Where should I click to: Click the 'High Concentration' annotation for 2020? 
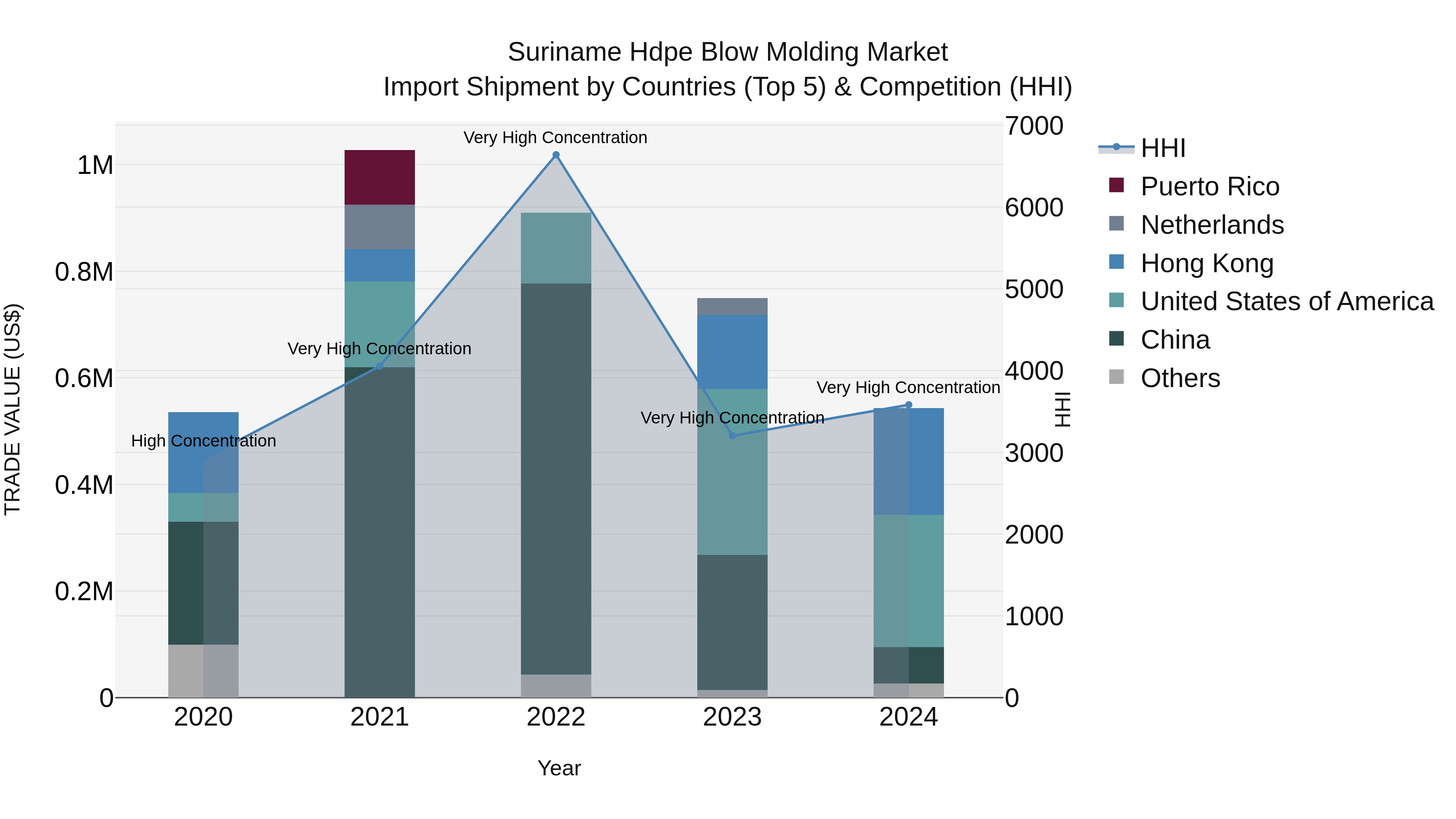(x=203, y=441)
